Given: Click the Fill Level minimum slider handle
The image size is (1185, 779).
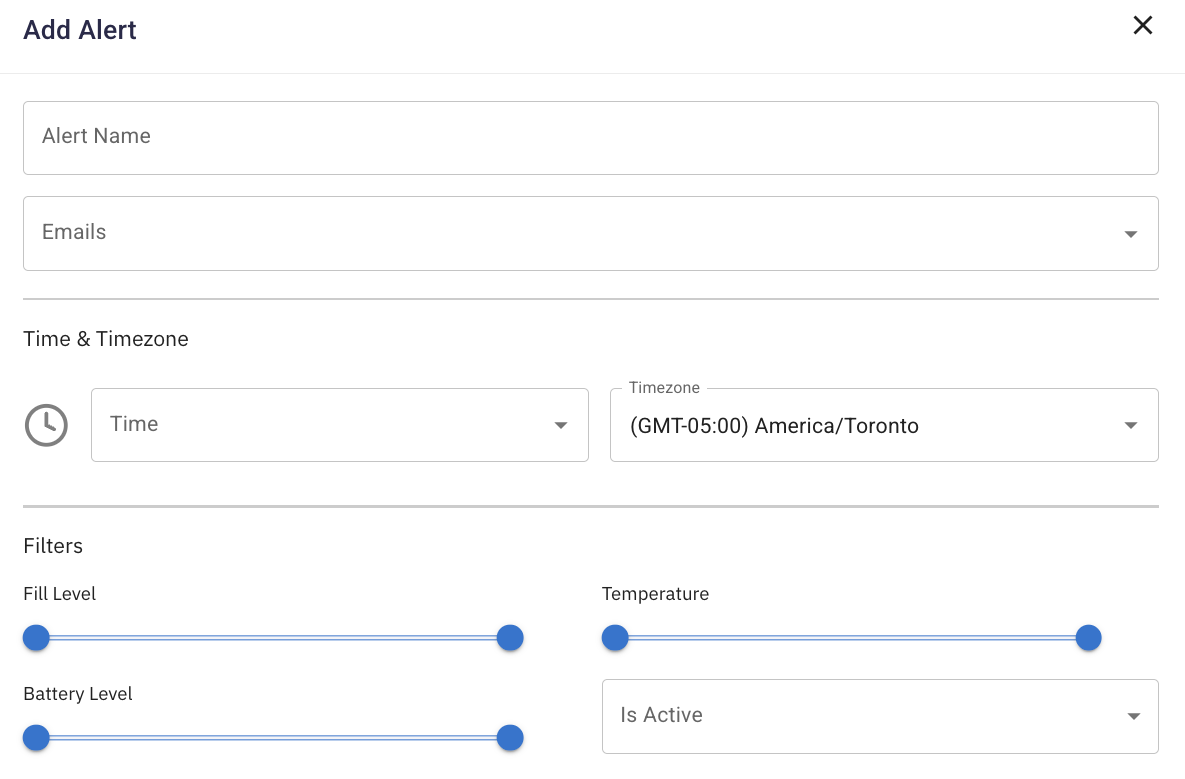Looking at the screenshot, I should (37, 638).
